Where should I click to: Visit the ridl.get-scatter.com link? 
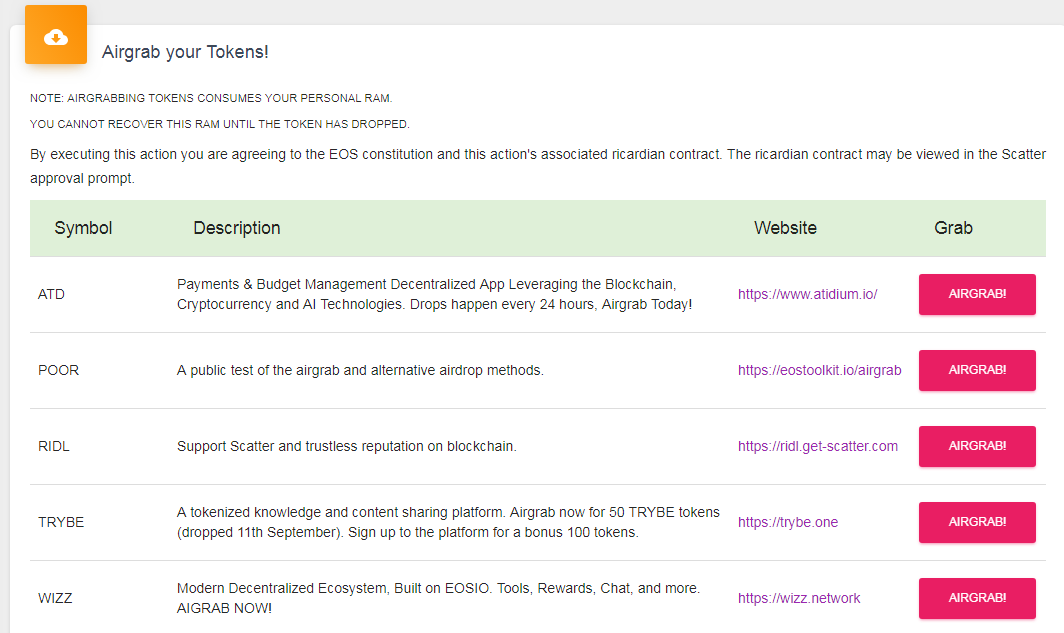(x=818, y=446)
